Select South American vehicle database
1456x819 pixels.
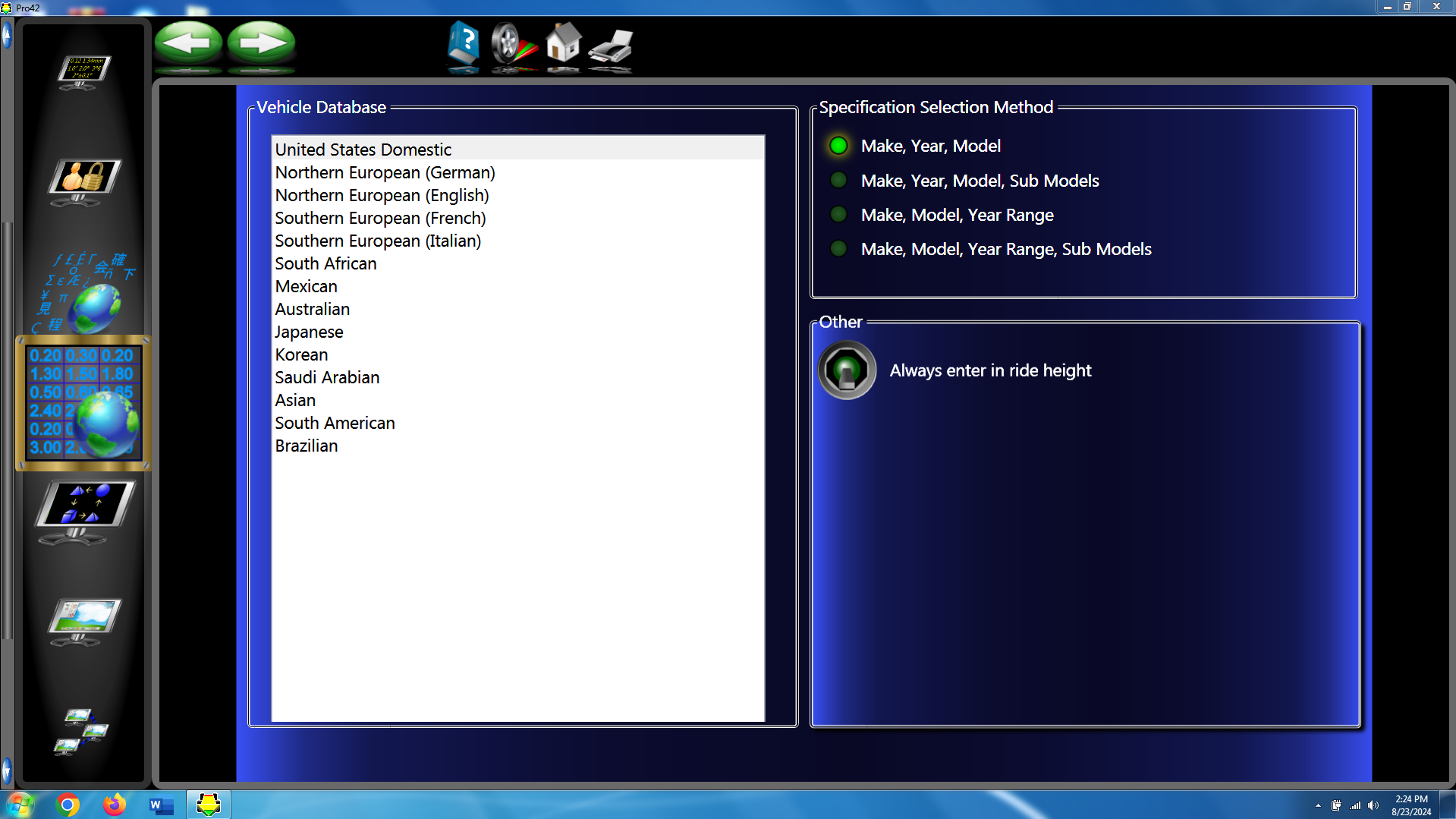click(517, 423)
